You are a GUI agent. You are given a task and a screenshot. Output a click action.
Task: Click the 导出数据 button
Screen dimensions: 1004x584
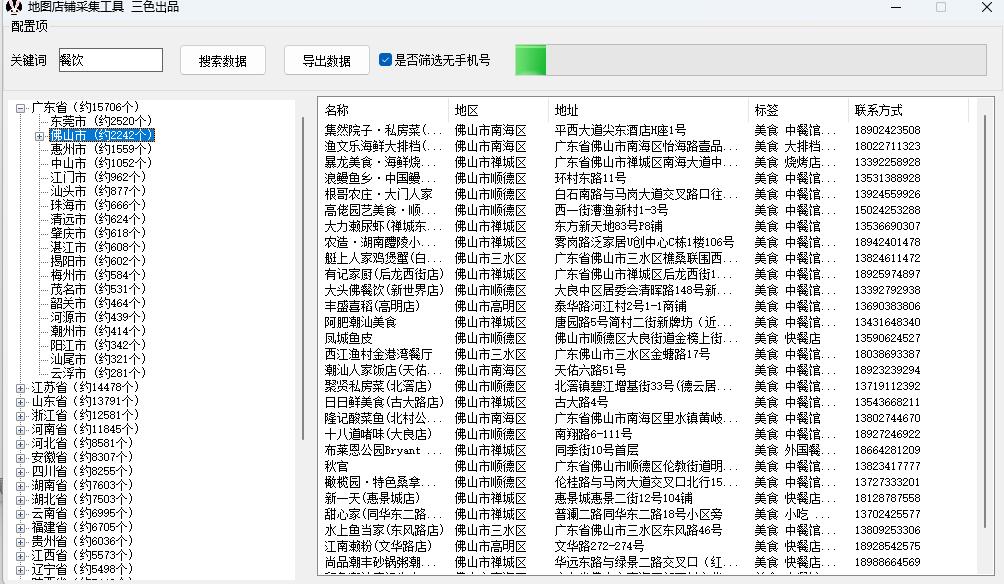pos(326,60)
